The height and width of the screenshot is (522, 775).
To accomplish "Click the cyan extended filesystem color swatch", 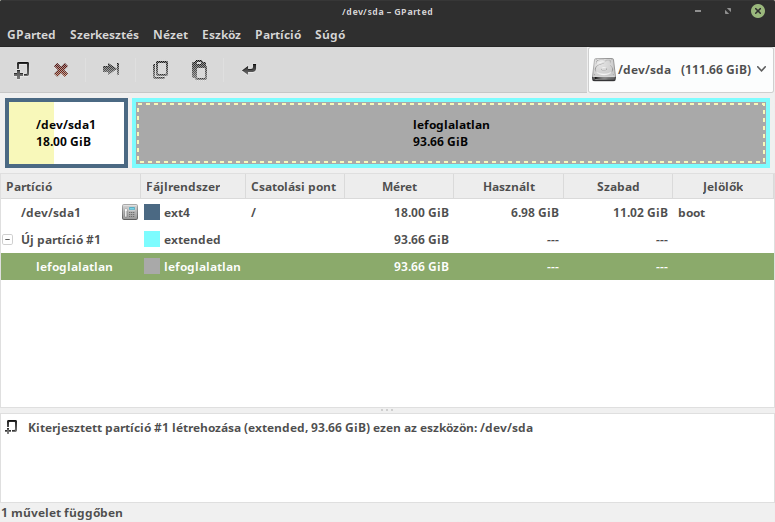I will pyautogui.click(x=152, y=239).
